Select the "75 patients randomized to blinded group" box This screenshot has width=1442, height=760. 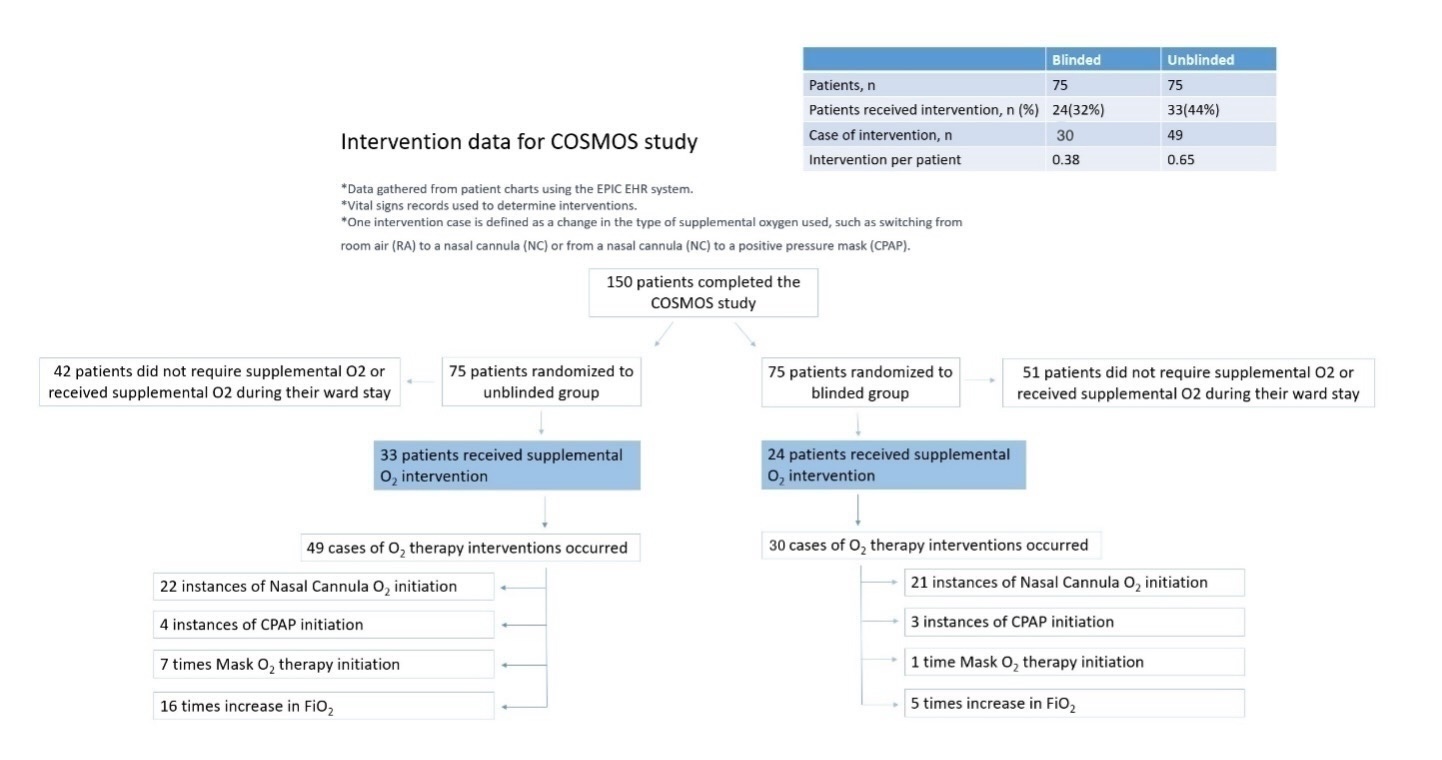pos(859,382)
